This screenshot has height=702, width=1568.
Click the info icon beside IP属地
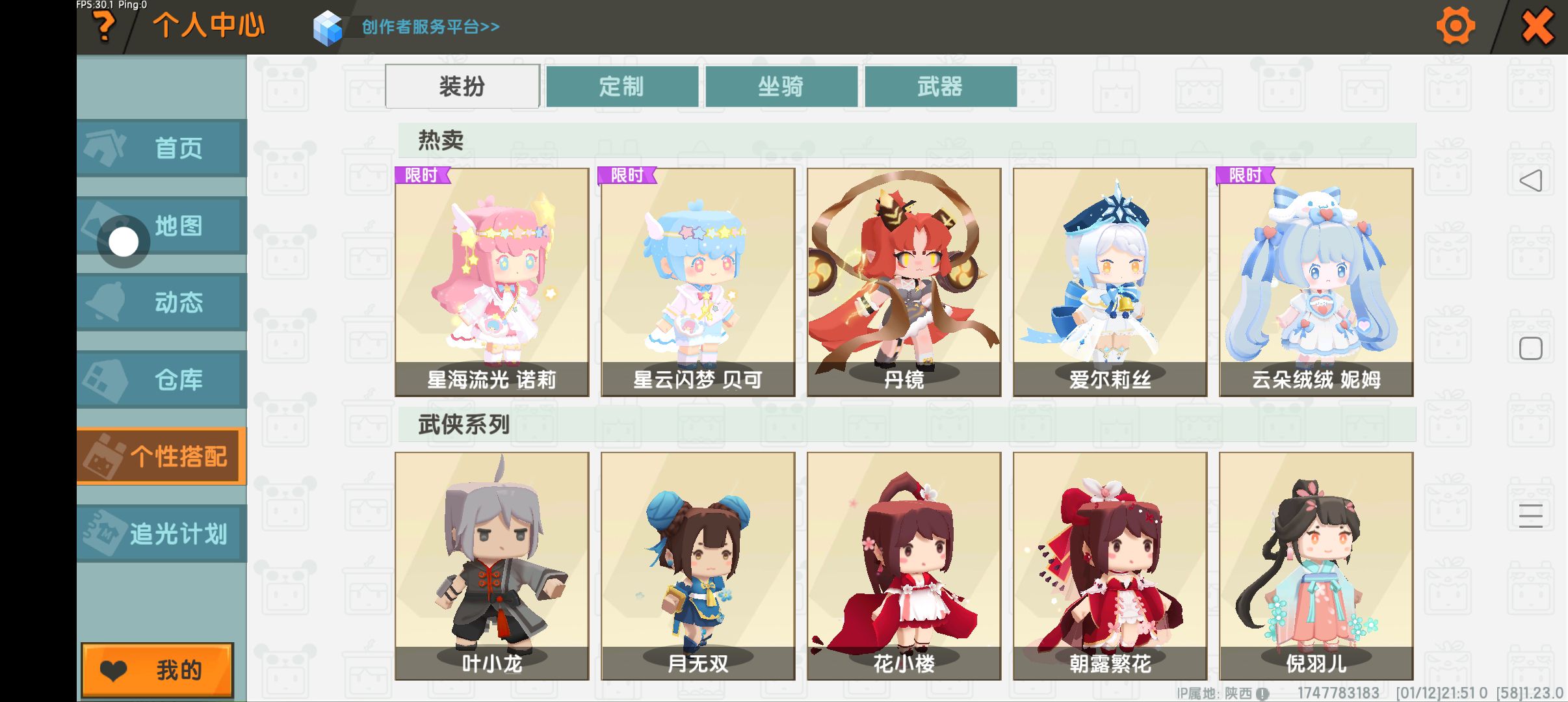1262,694
